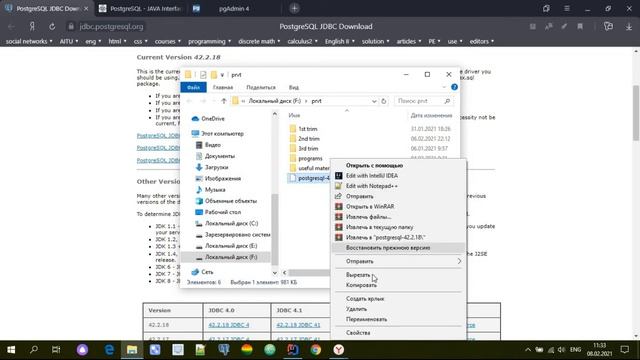This screenshot has width=640, height=360.
Task: Select Локальный диск (E:) drive
Action: 231,246
